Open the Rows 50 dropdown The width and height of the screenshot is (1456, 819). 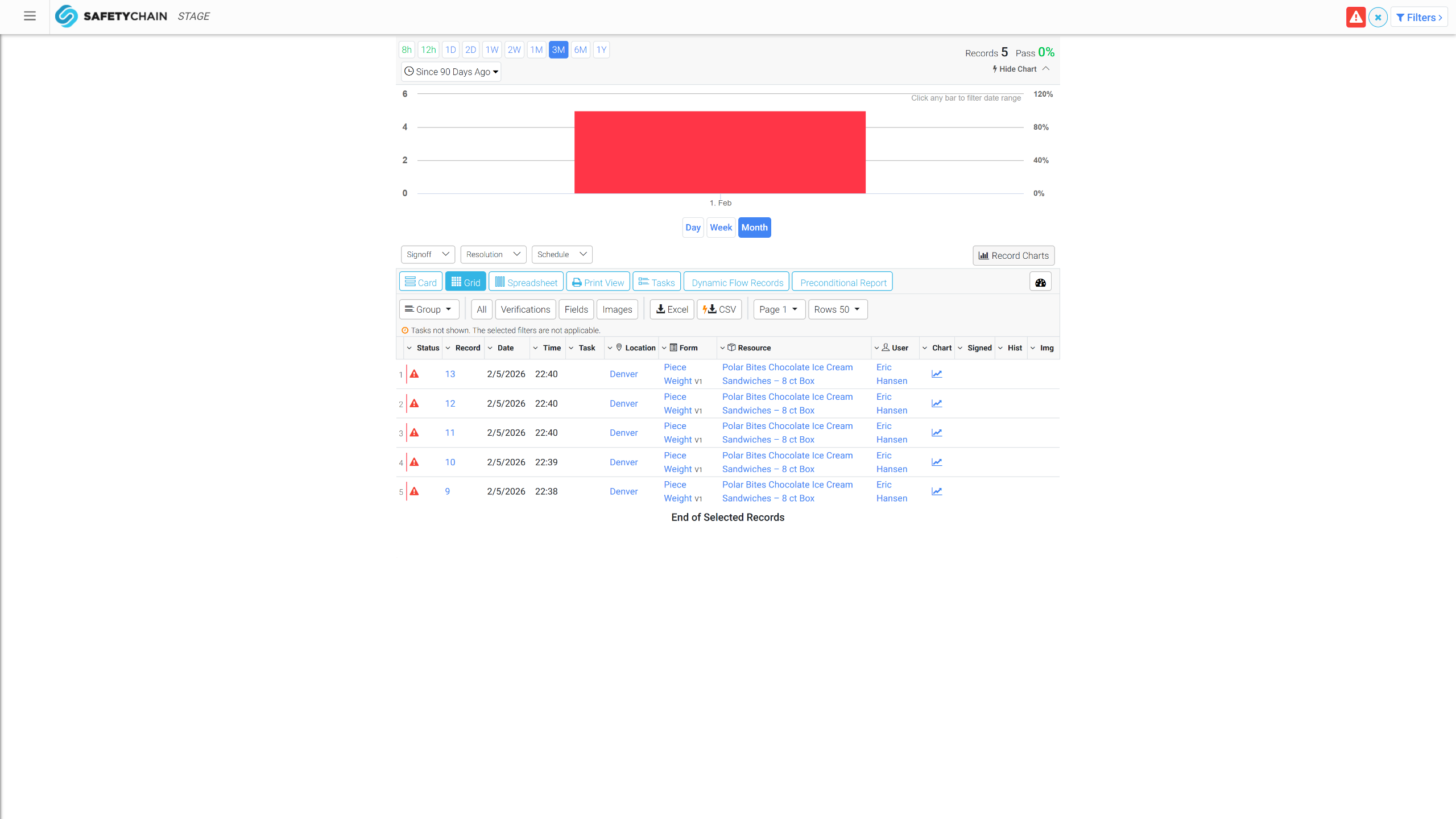click(837, 309)
